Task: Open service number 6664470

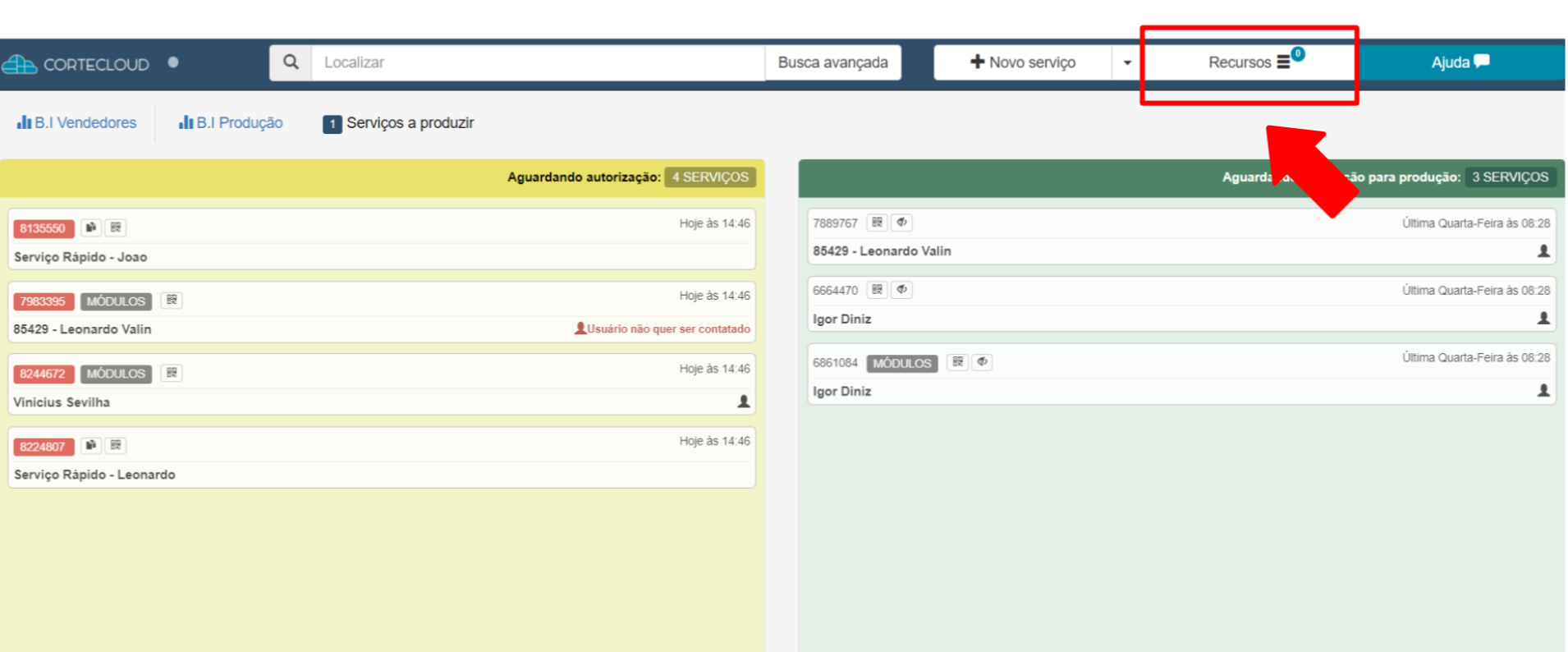Action: coord(835,291)
